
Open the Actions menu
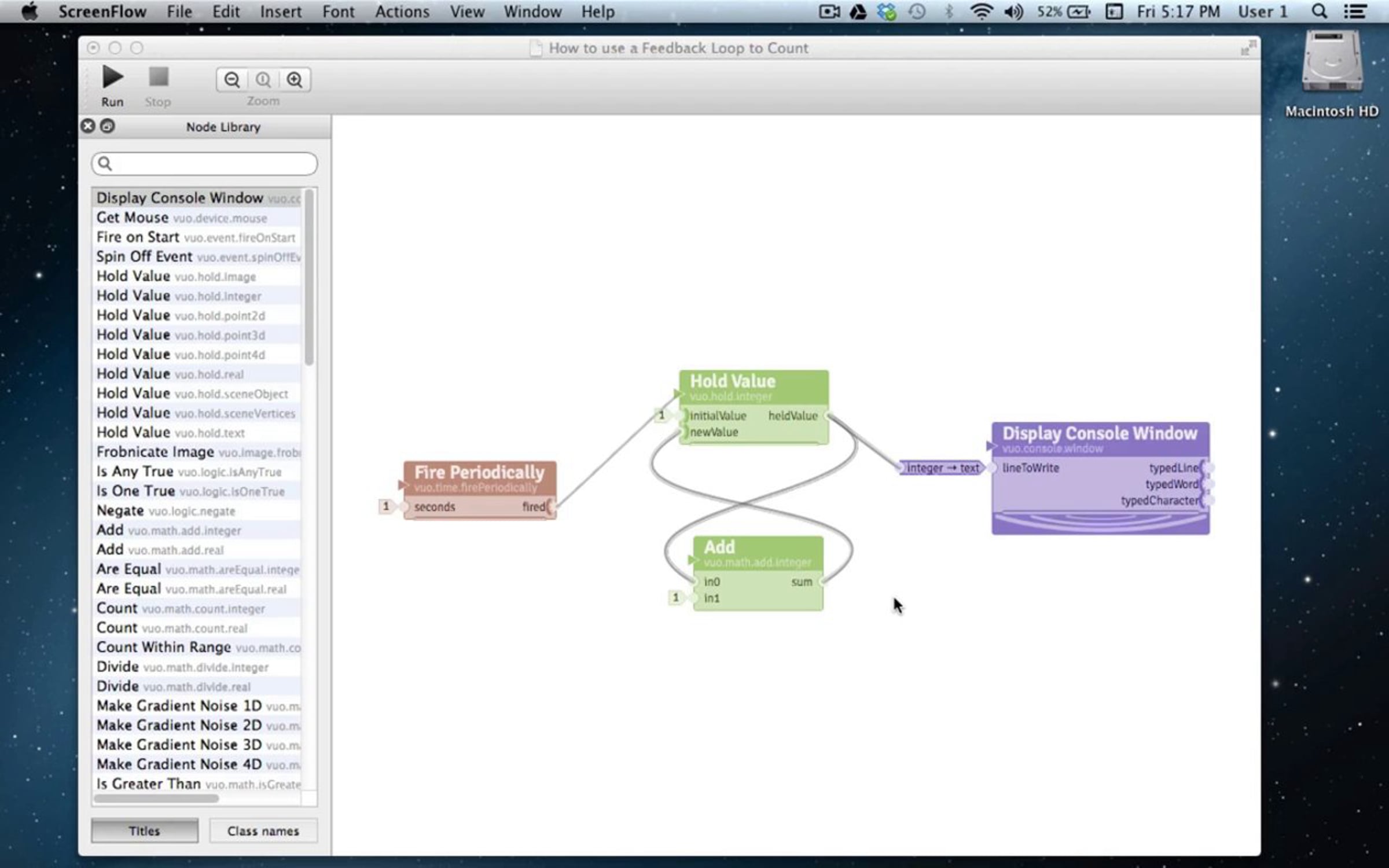pos(402,12)
